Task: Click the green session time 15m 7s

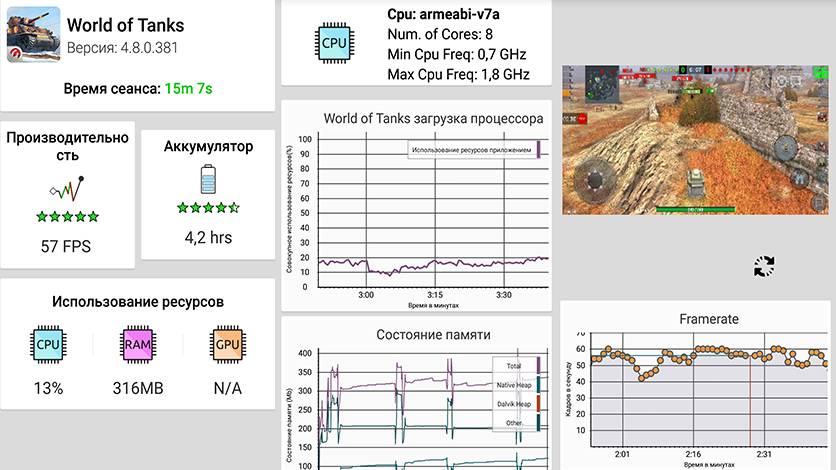Action: point(190,88)
